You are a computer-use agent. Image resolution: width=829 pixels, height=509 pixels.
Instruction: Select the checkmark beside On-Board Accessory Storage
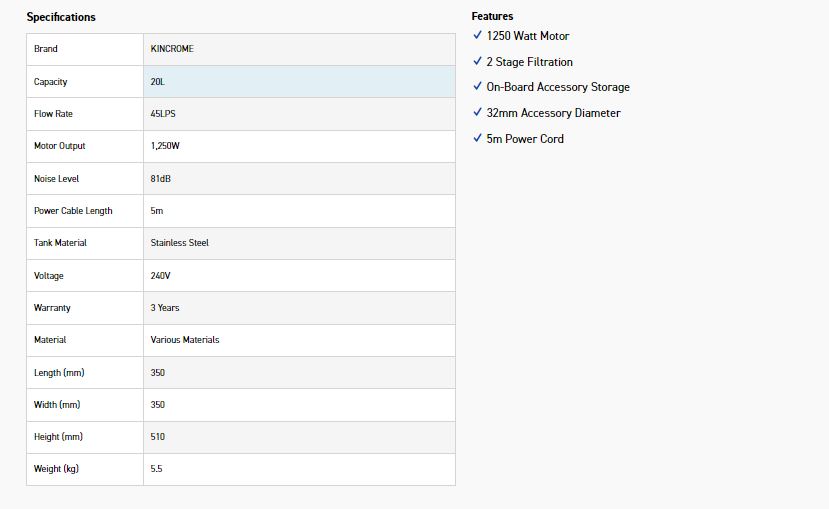click(x=477, y=87)
